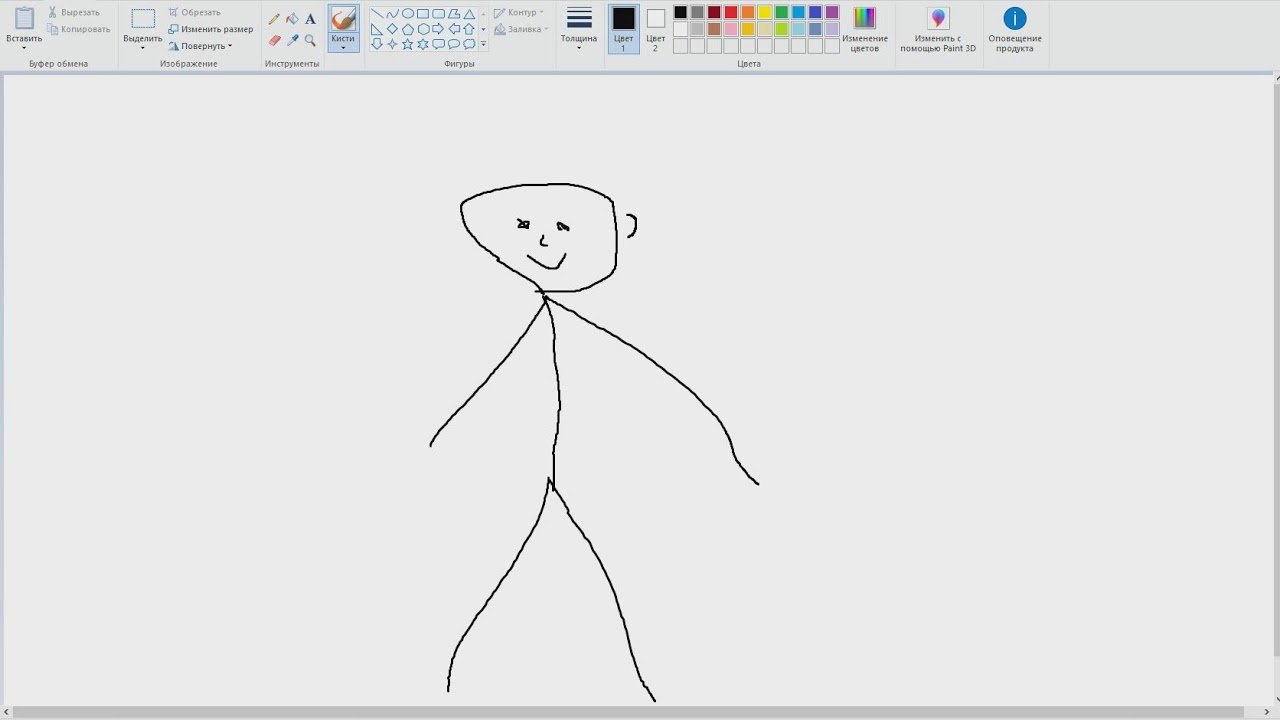Open the Повернуть rotate dropdown

[x=201, y=46]
